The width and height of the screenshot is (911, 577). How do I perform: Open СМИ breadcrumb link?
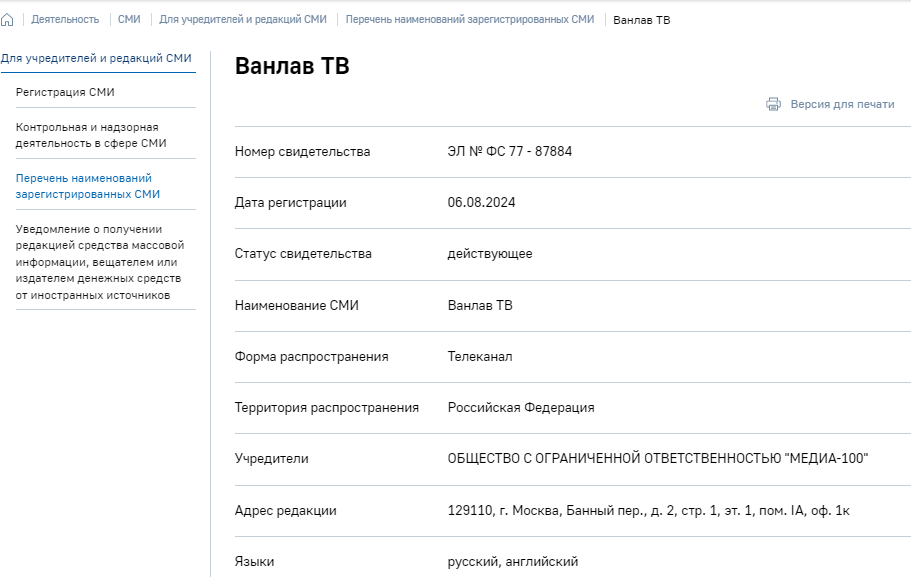(x=129, y=20)
